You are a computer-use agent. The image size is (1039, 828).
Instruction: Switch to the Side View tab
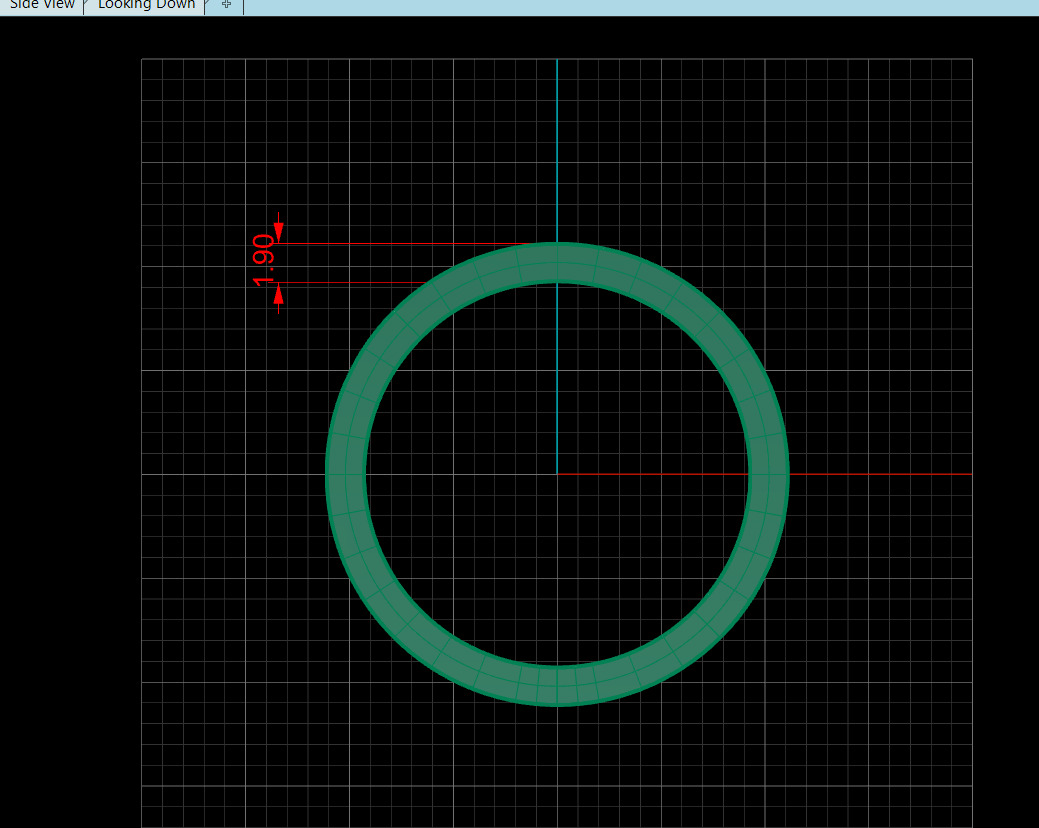tap(42, 5)
